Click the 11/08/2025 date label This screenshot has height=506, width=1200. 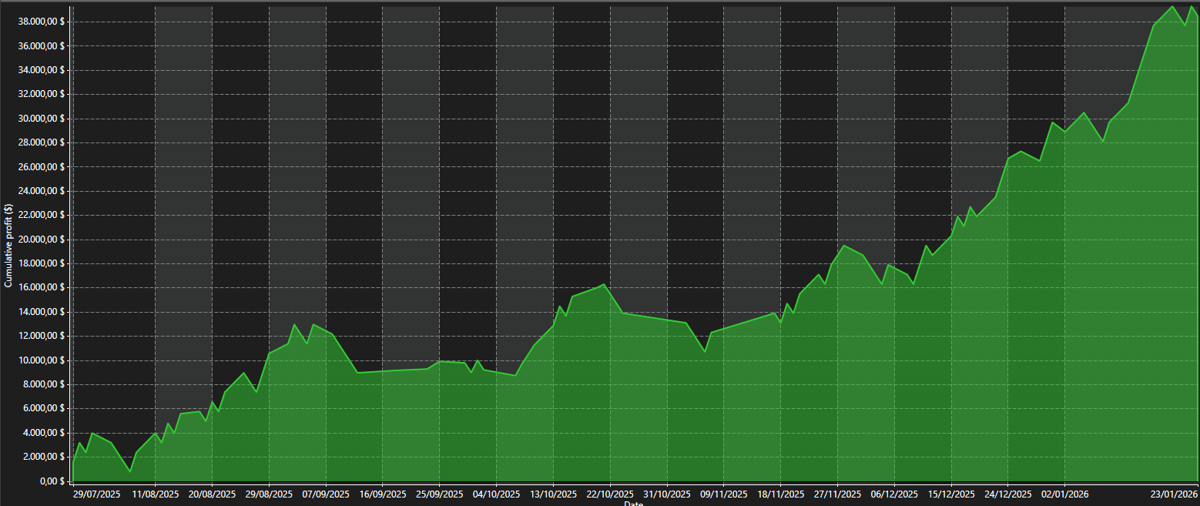155,493
